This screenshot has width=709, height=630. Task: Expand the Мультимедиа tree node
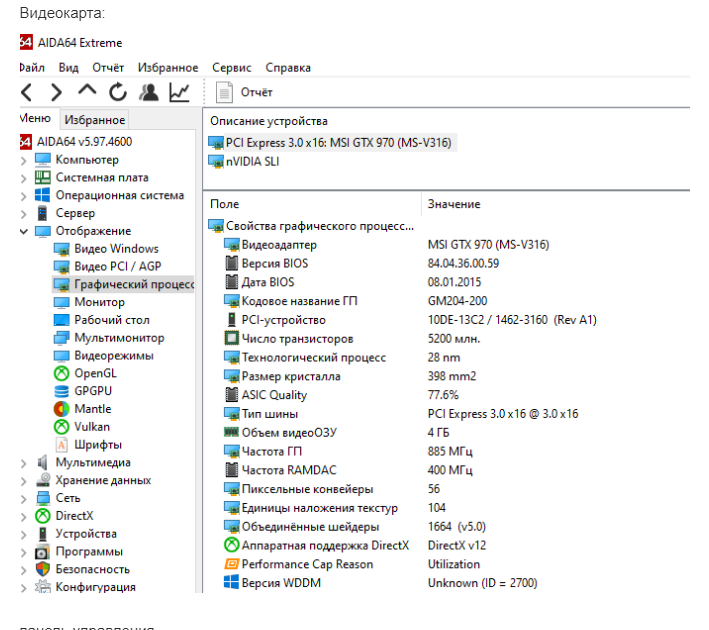tap(24, 463)
